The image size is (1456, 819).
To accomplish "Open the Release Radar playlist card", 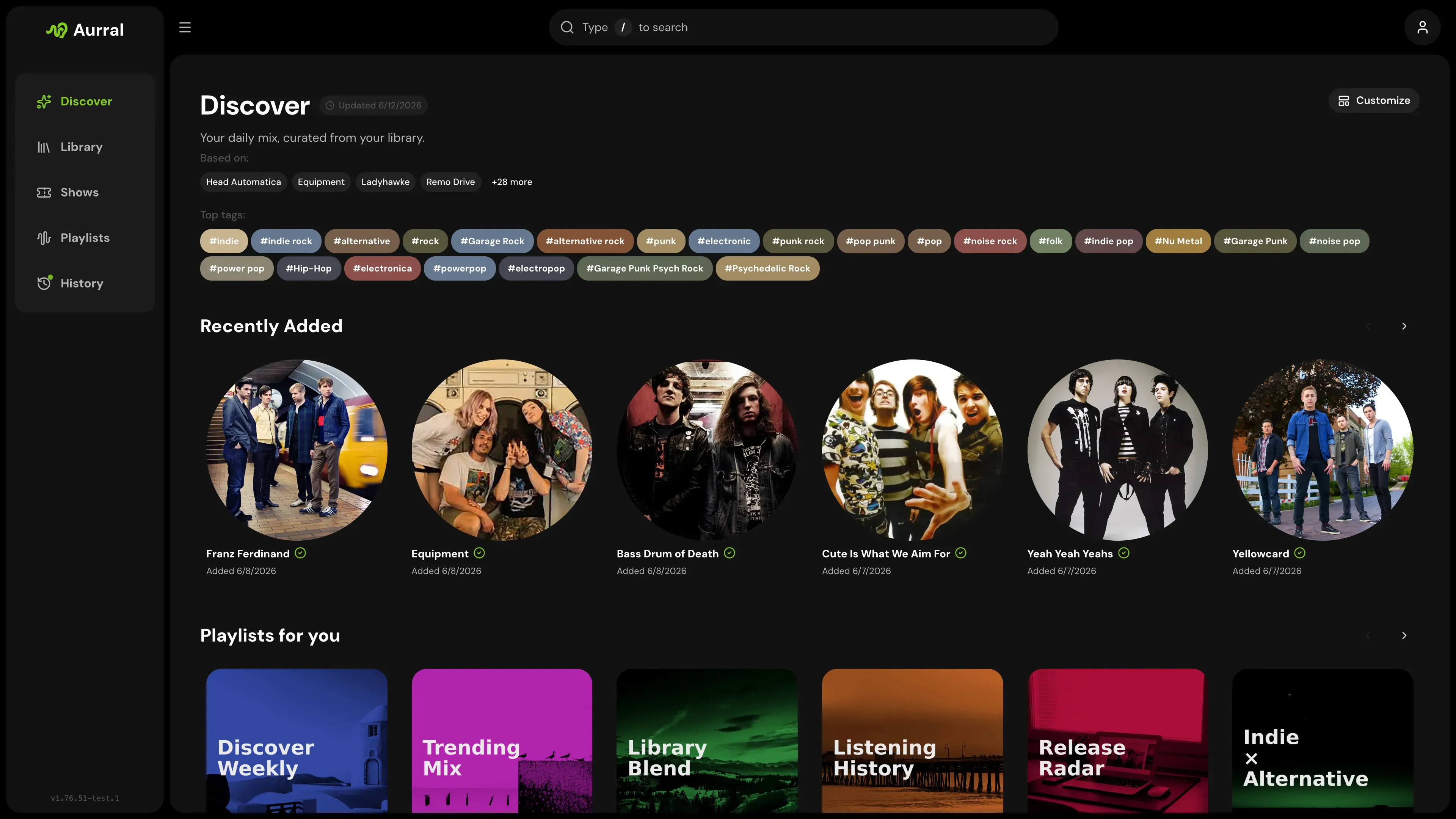I will [1117, 741].
